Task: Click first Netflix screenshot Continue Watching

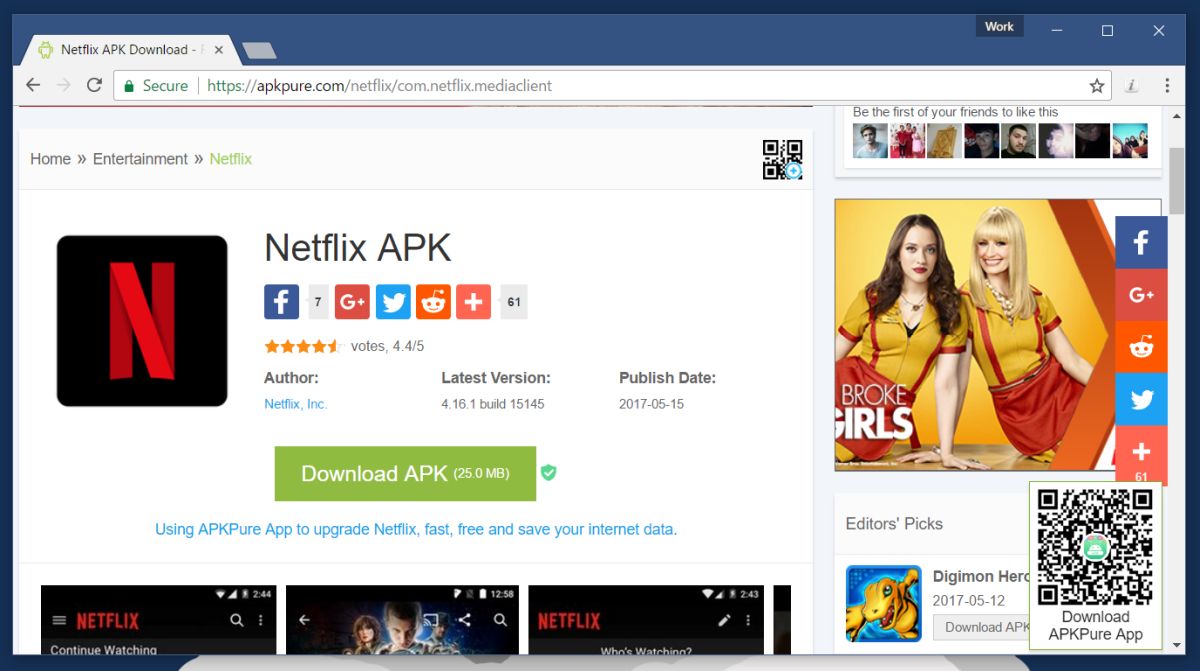Action: [158, 621]
